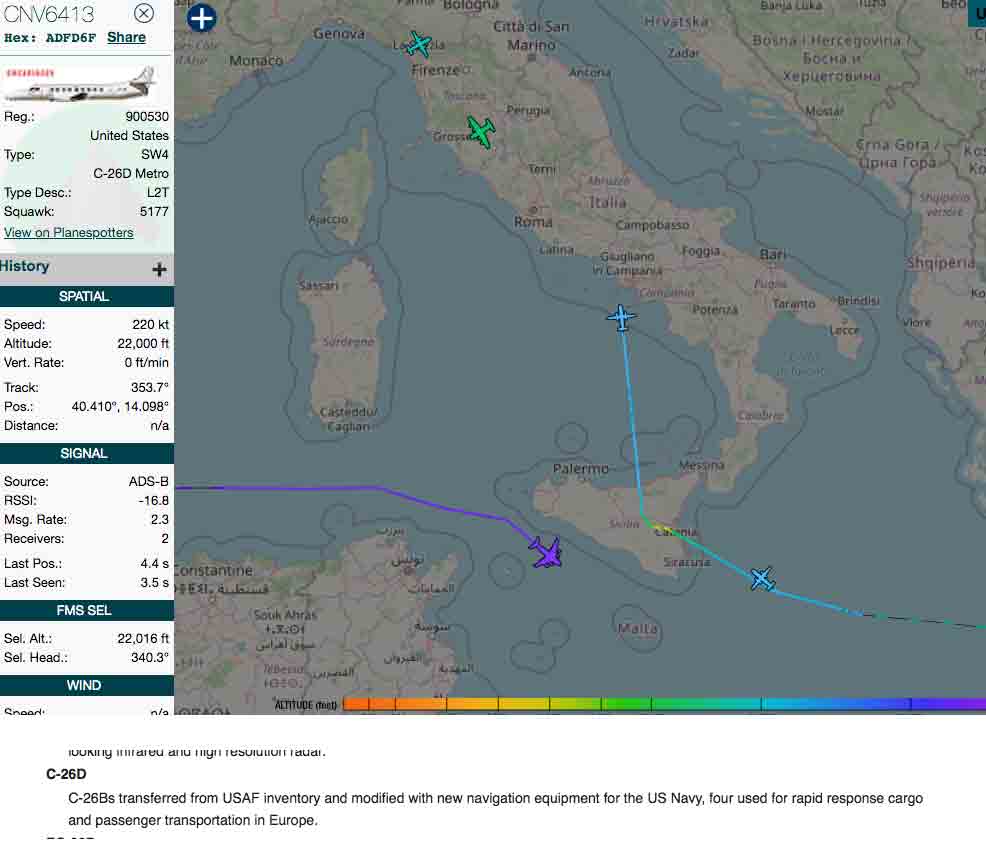Select the green aircraft near Grosseto
Viewport: 986px width, 850px height.
(x=482, y=131)
